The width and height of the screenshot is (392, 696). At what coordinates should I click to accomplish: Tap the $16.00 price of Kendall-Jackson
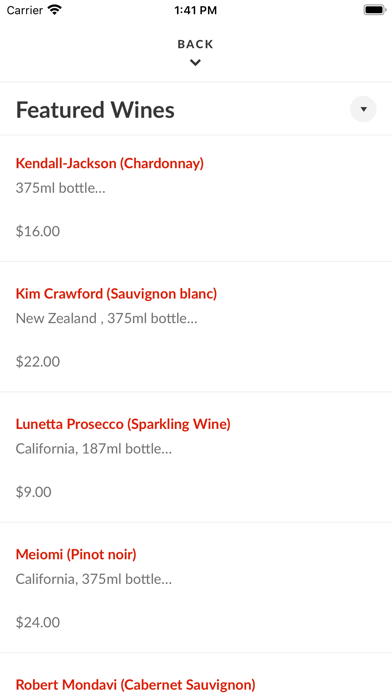38,231
